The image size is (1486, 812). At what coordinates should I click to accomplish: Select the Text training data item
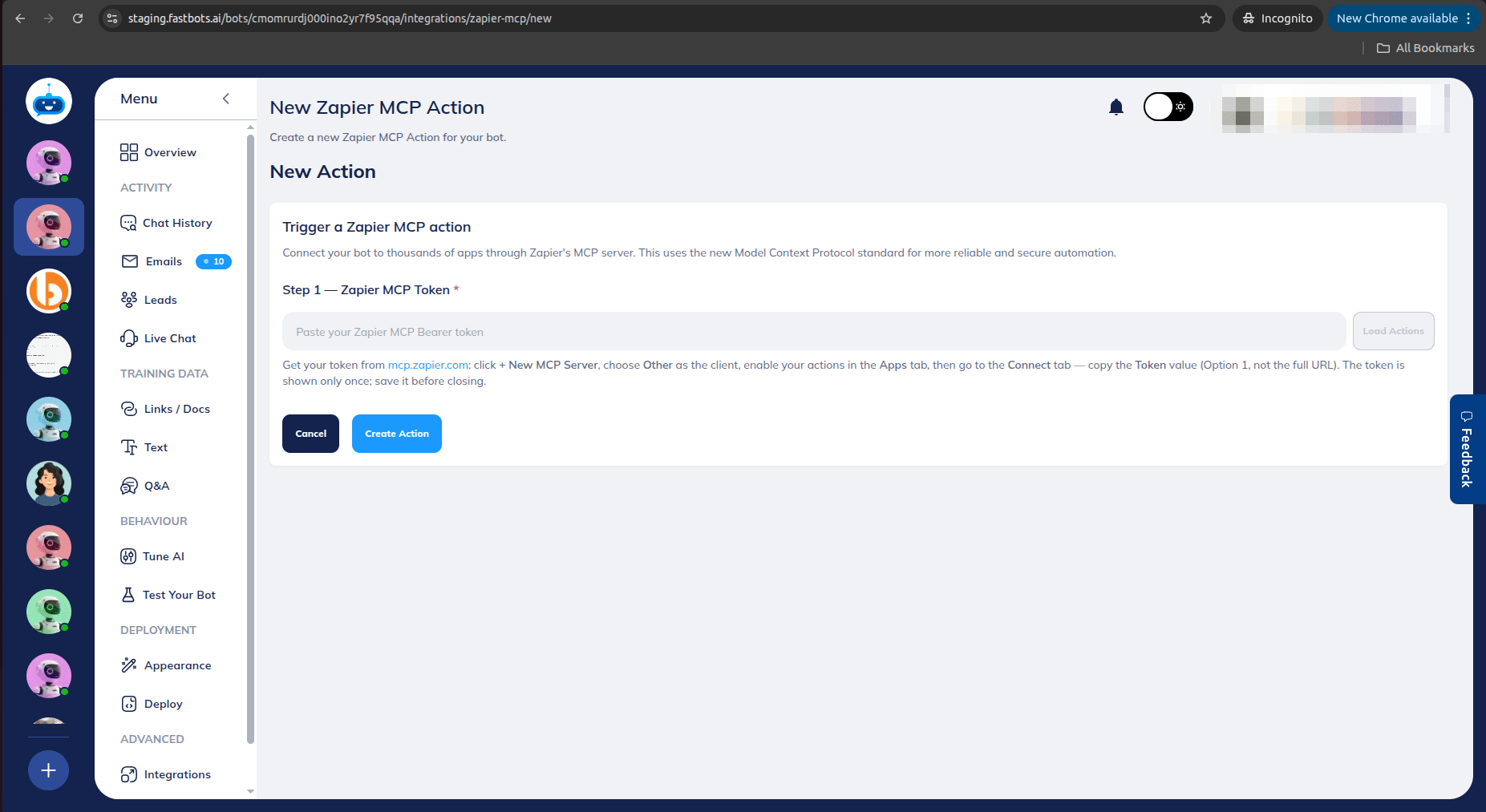(144, 447)
